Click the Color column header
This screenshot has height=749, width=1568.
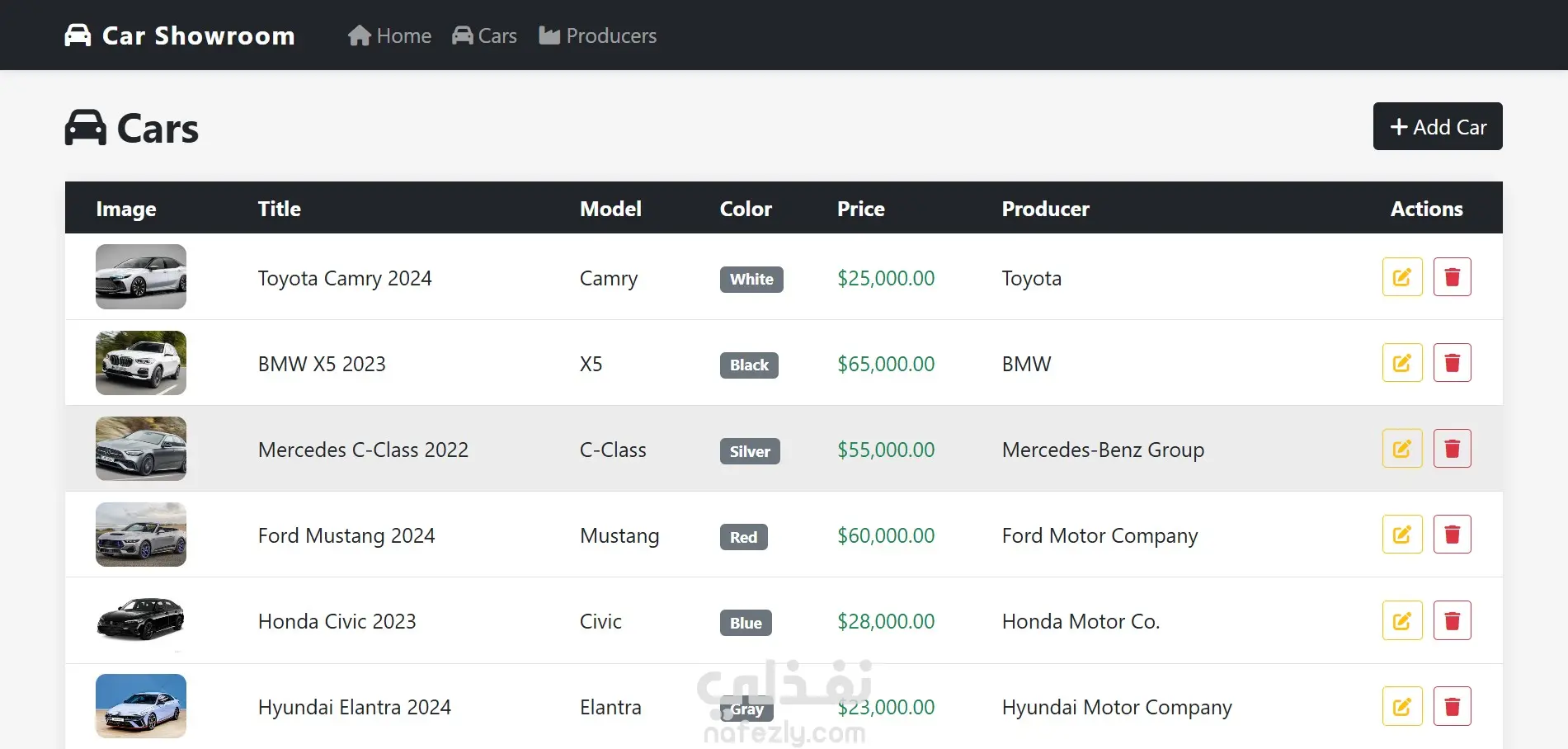746,209
